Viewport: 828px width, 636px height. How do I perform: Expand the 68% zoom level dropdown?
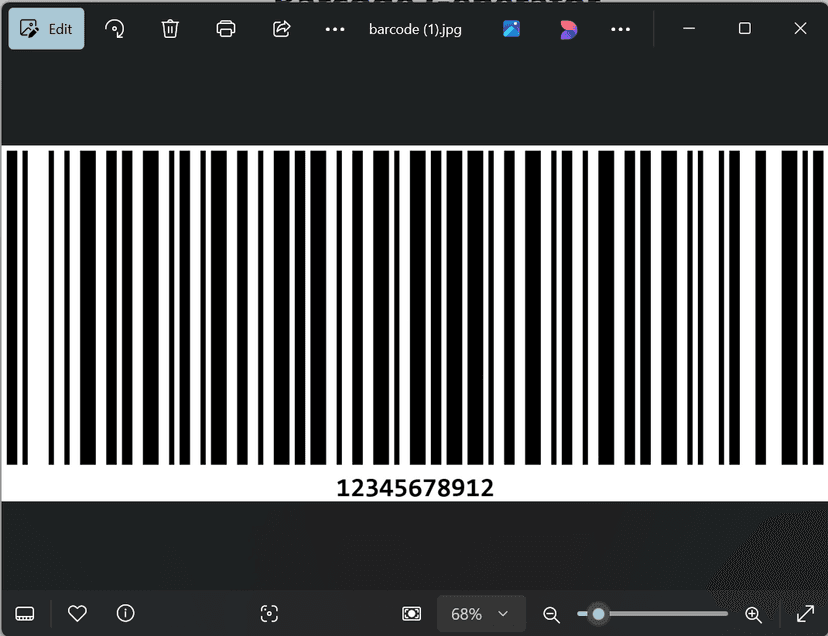[x=481, y=614]
